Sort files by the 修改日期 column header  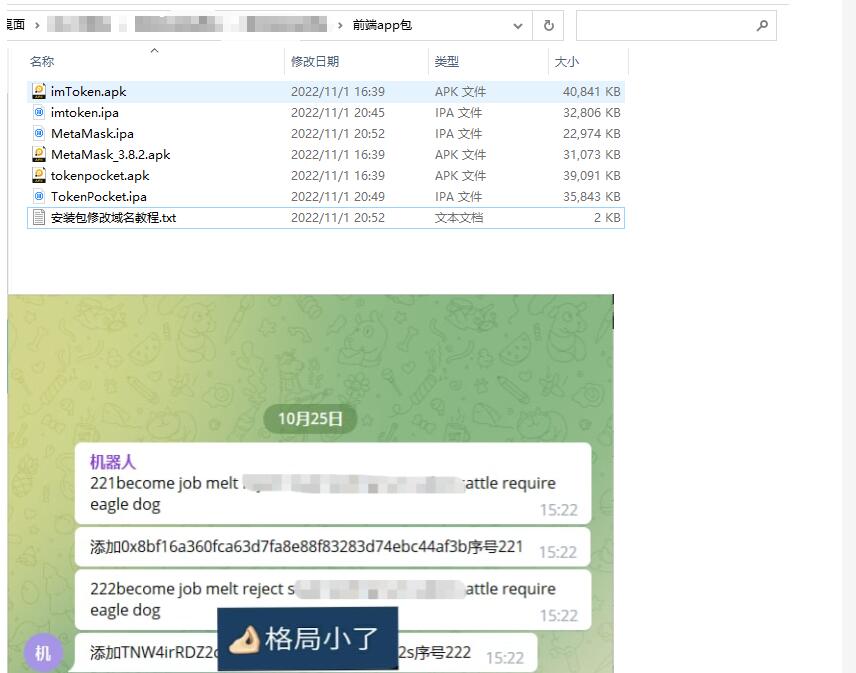click(315, 61)
